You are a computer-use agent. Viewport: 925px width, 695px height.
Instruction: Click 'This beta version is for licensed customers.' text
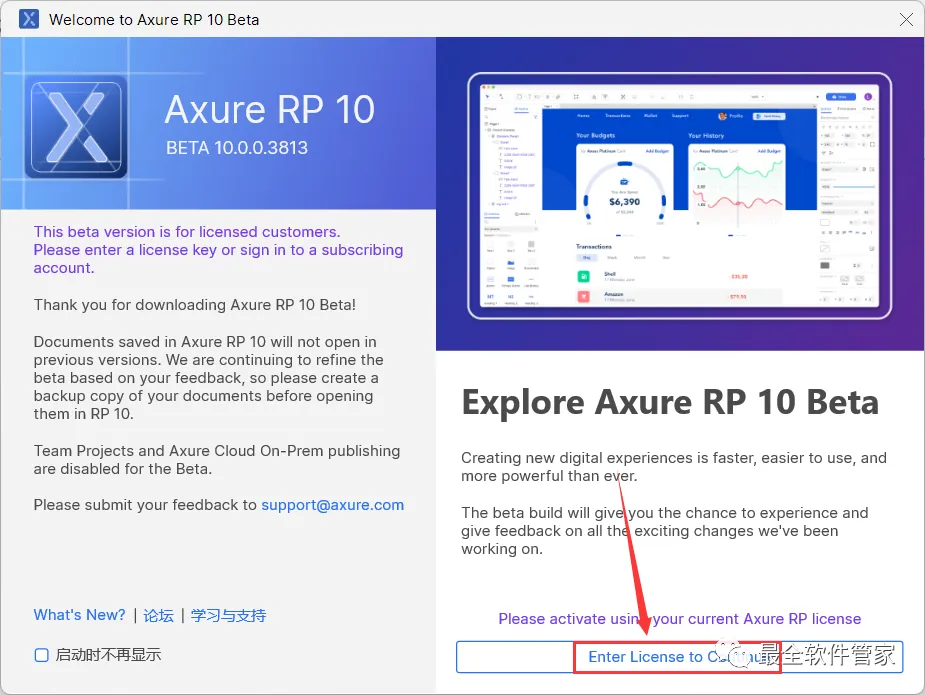[187, 231]
